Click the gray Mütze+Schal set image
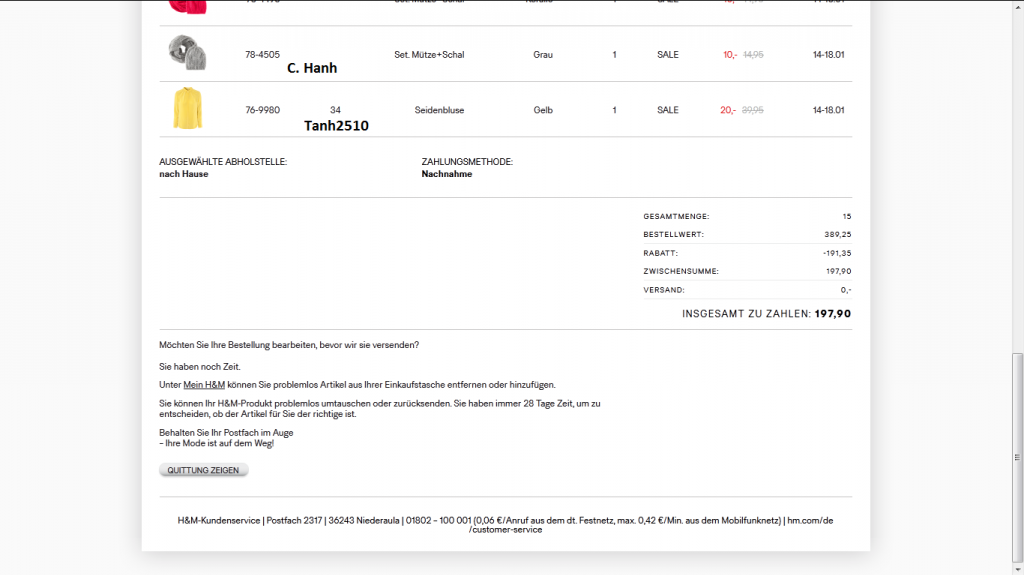Image resolution: width=1024 pixels, height=575 pixels. [186, 53]
